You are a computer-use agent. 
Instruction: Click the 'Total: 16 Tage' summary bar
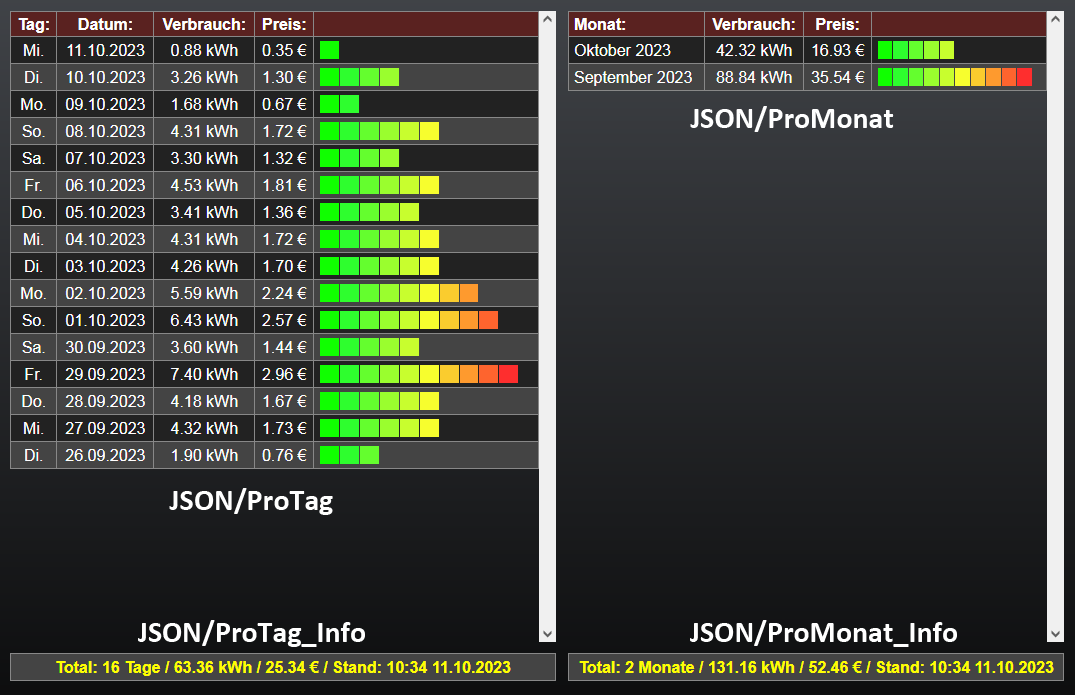[283, 667]
